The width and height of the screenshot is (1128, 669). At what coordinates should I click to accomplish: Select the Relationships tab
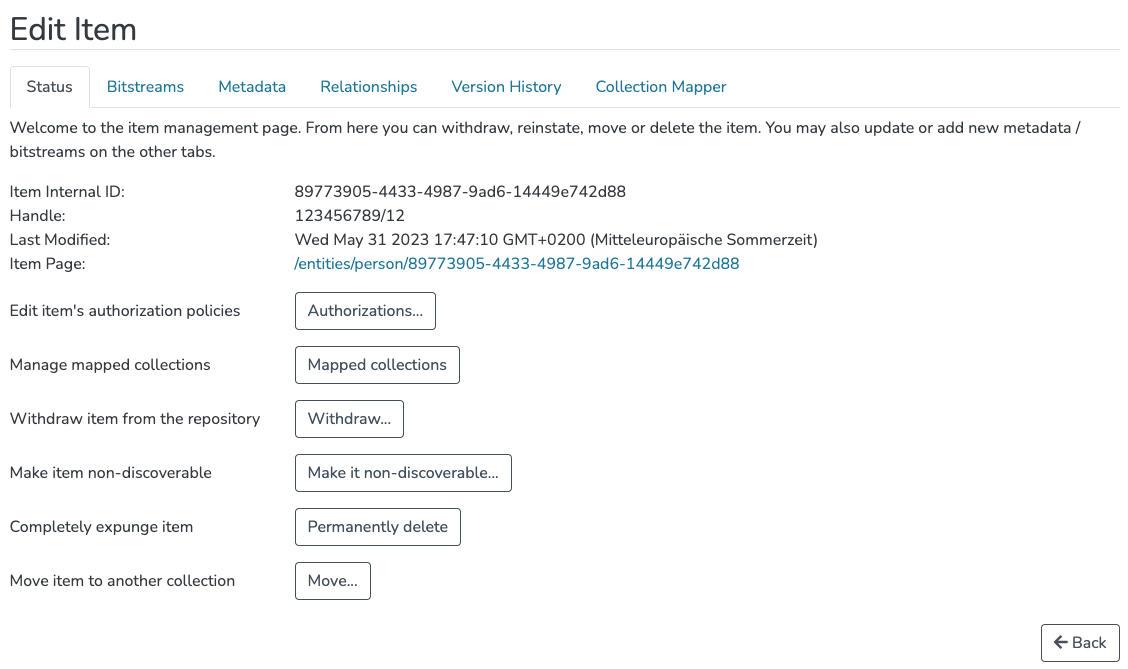[x=368, y=87]
